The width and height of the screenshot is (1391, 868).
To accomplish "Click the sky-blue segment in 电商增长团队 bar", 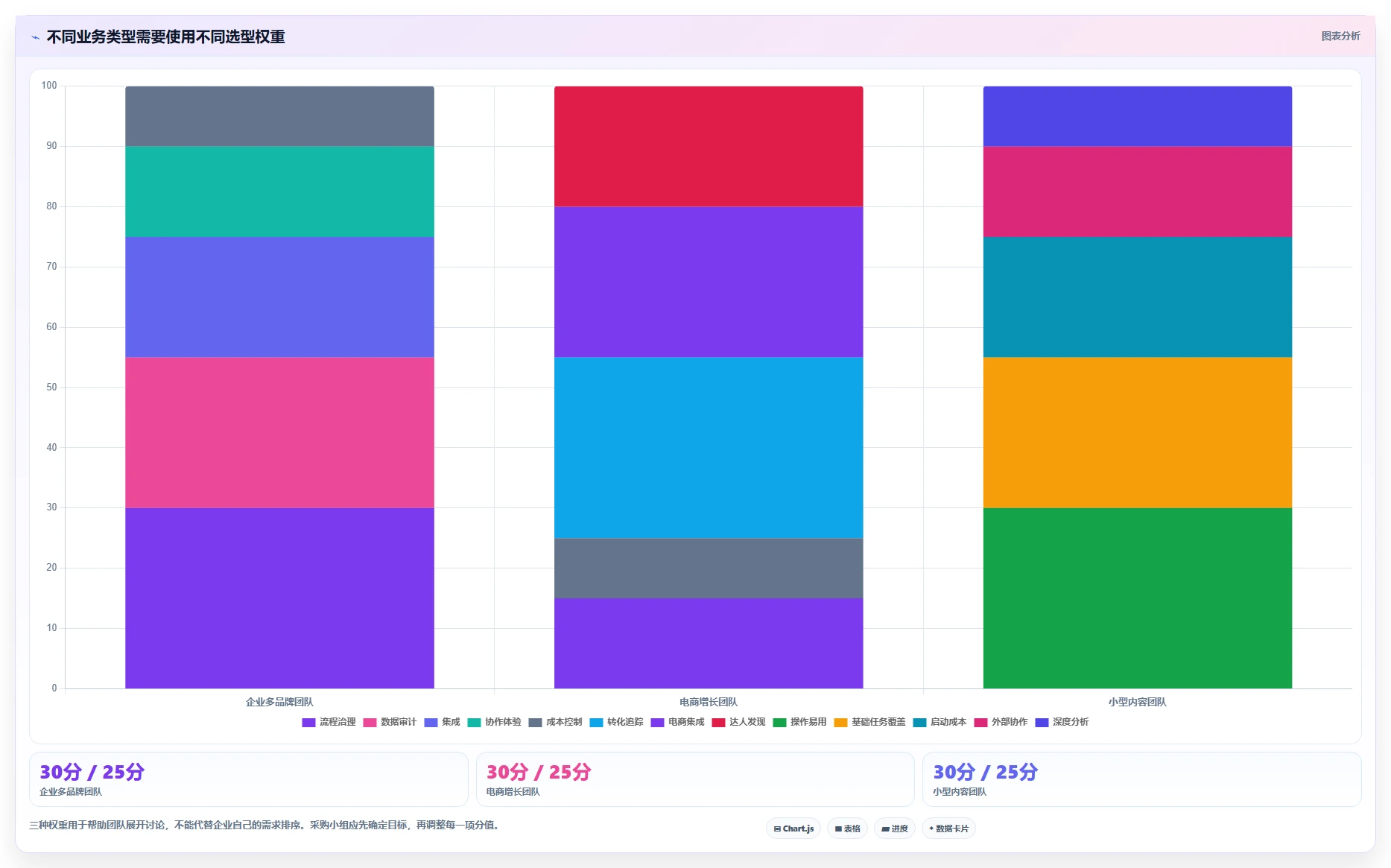I will coord(709,447).
